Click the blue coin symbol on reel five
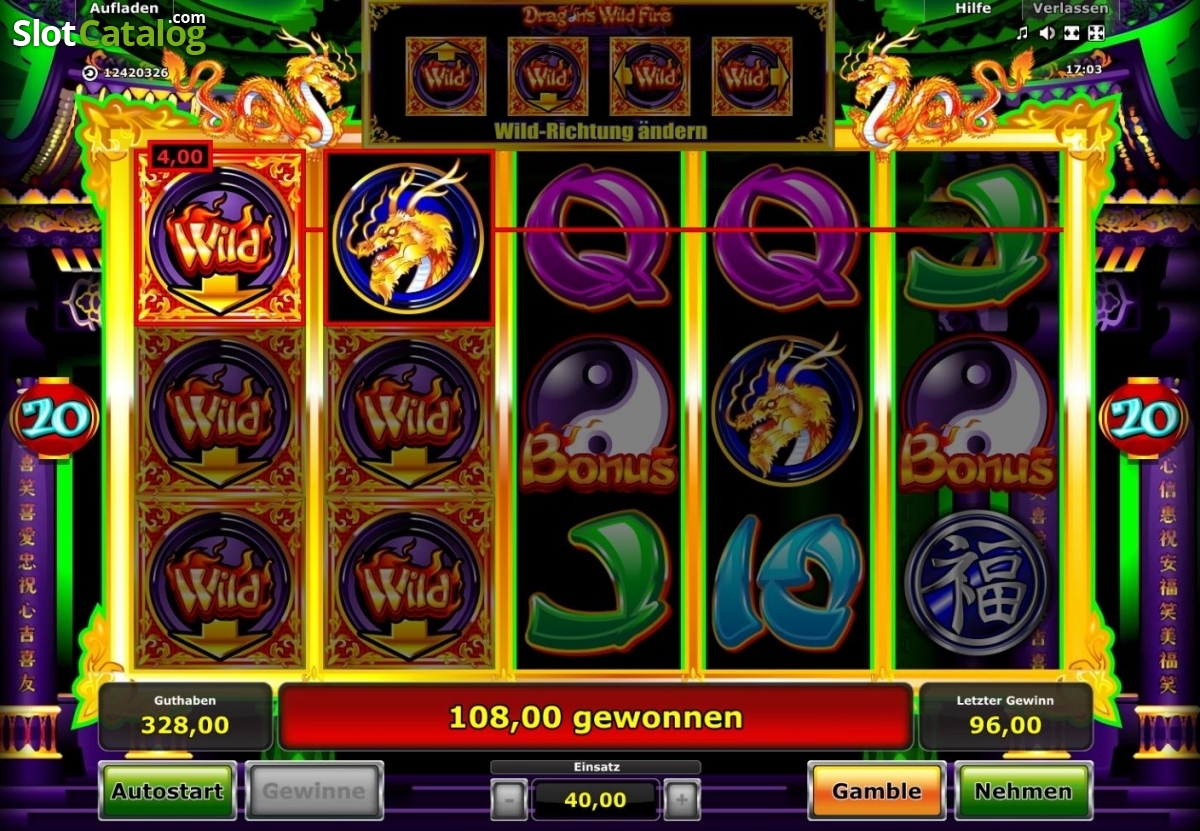Screen dimensions: 1200x831 click(x=976, y=583)
